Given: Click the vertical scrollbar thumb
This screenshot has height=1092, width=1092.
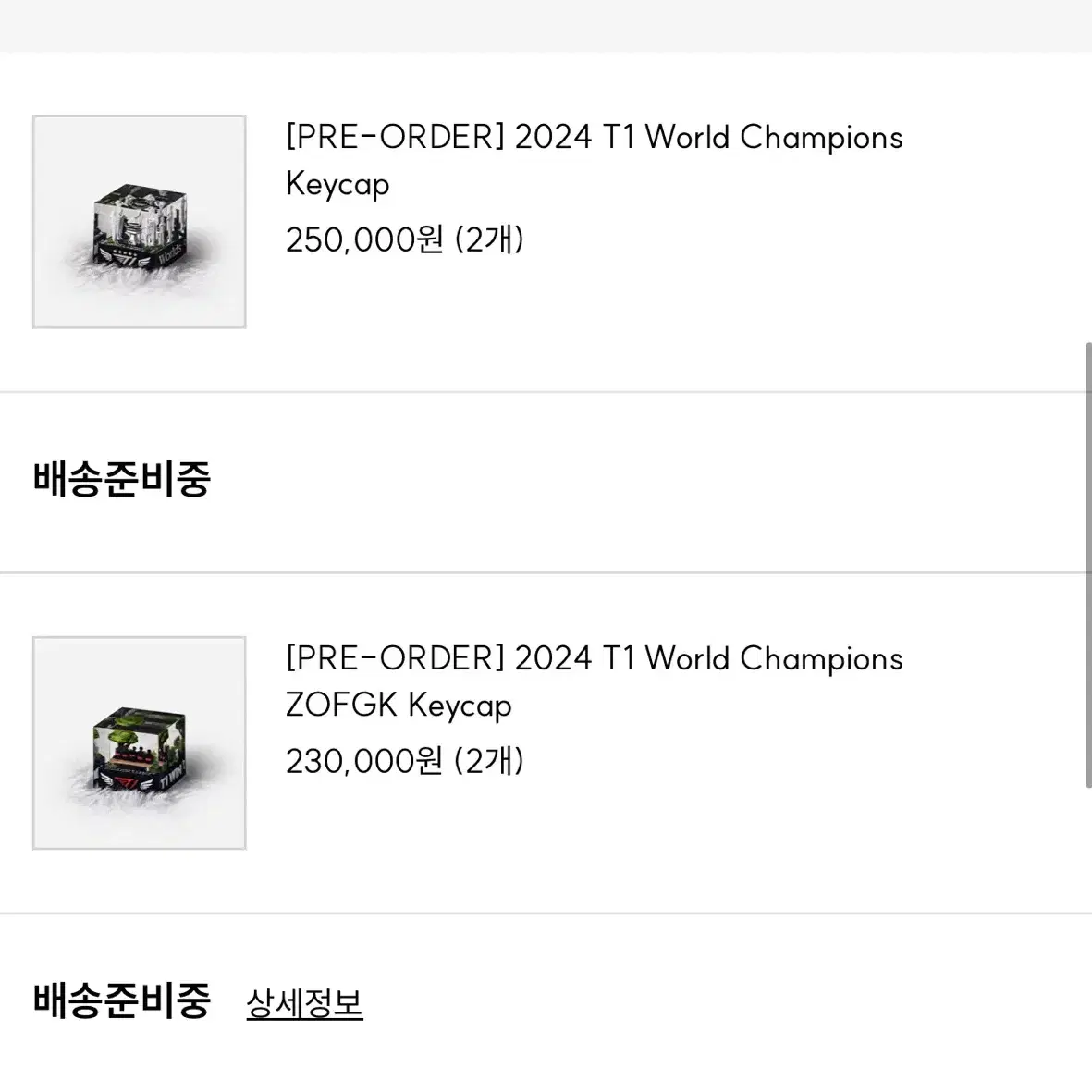Looking at the screenshot, I should point(1088,565).
